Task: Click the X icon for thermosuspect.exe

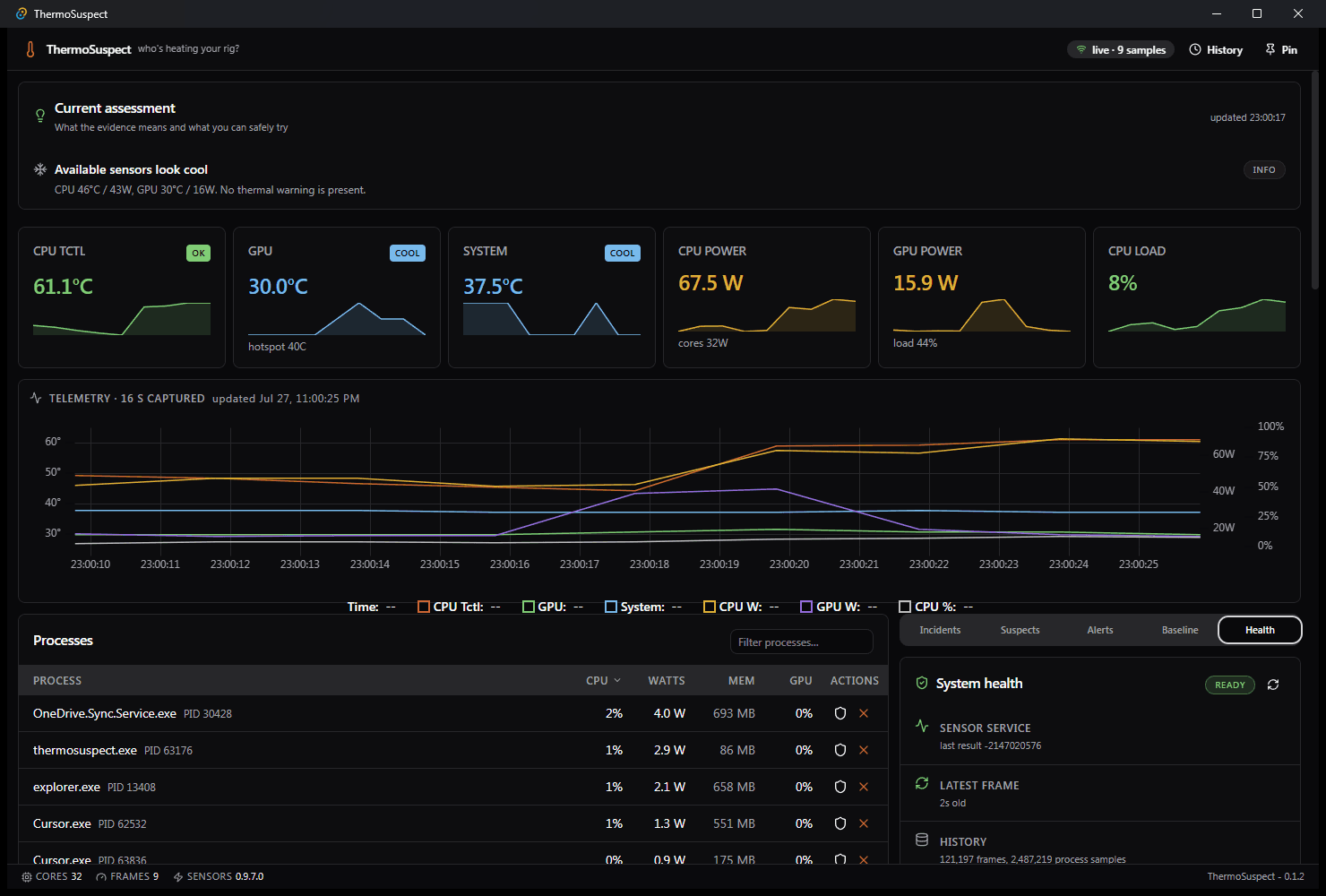Action: [x=864, y=750]
